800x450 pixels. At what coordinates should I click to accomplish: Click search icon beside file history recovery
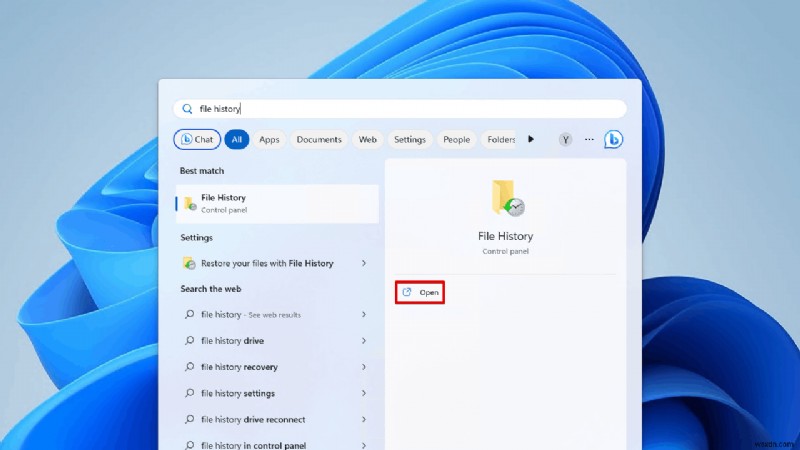pyautogui.click(x=189, y=367)
